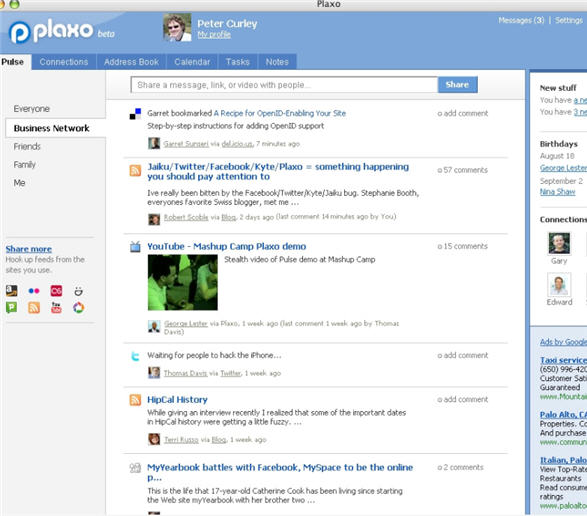Click Robert Scoble's small avatar

154,219
